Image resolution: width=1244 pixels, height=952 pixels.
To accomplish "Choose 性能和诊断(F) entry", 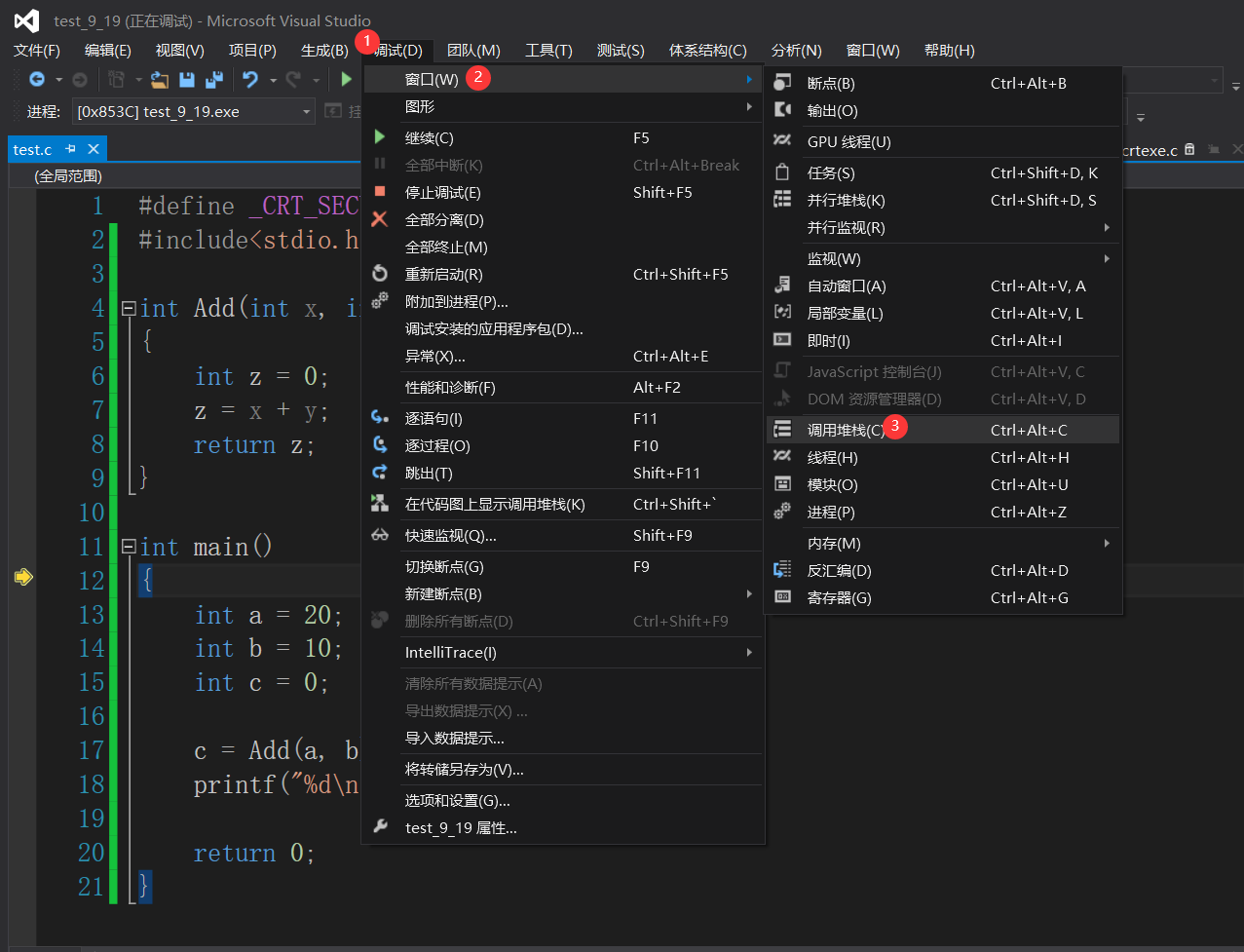I will pyautogui.click(x=563, y=387).
